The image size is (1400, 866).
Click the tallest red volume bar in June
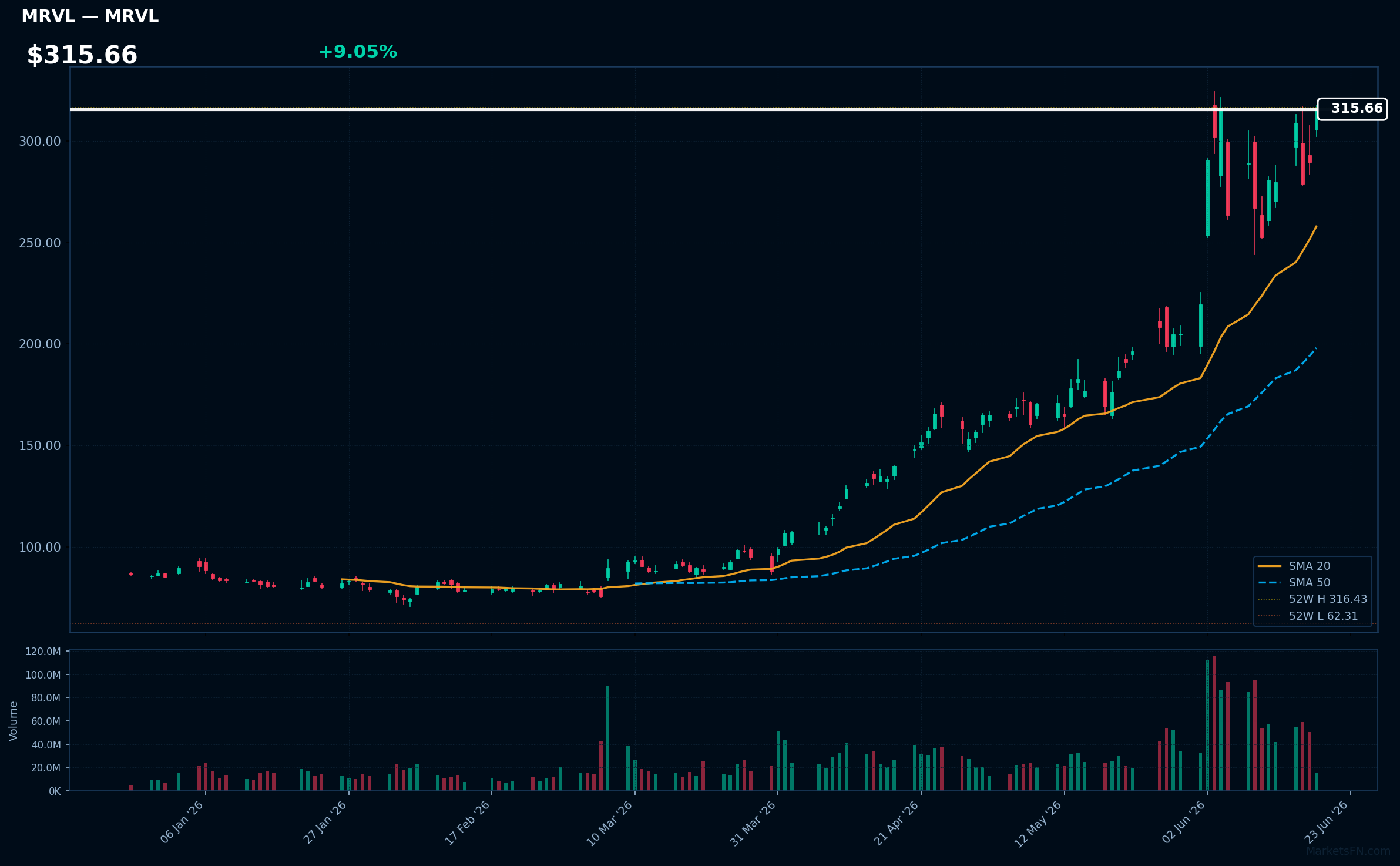click(x=1214, y=723)
